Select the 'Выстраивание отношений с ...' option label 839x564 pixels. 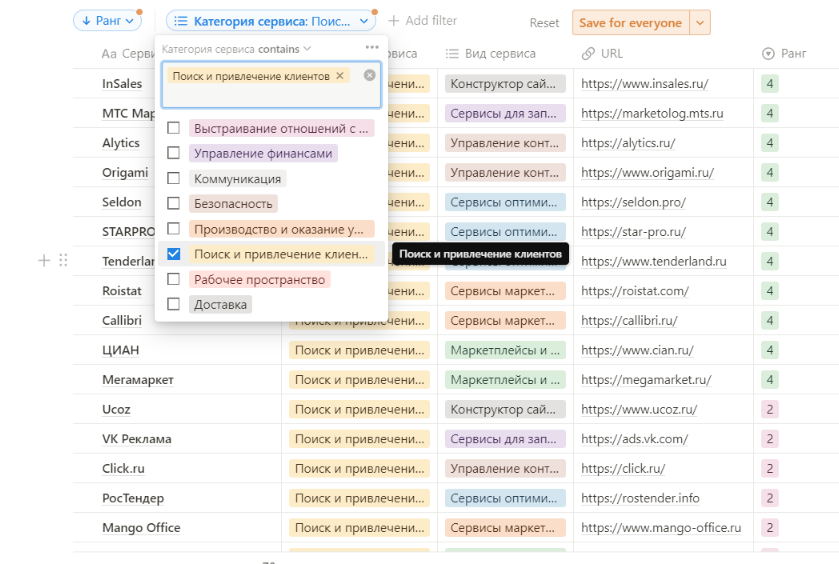pos(281,128)
